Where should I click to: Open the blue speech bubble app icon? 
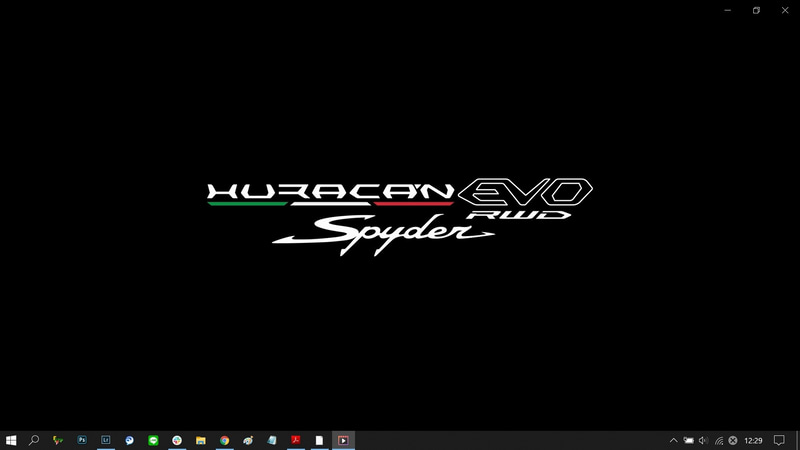pos(129,440)
